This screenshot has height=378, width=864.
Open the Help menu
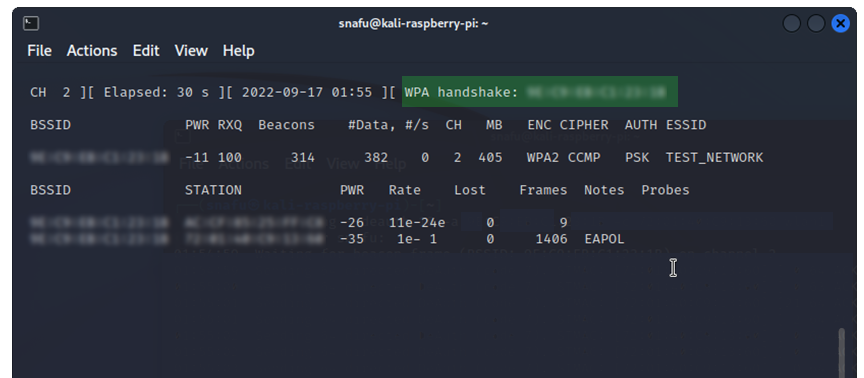tap(239, 51)
